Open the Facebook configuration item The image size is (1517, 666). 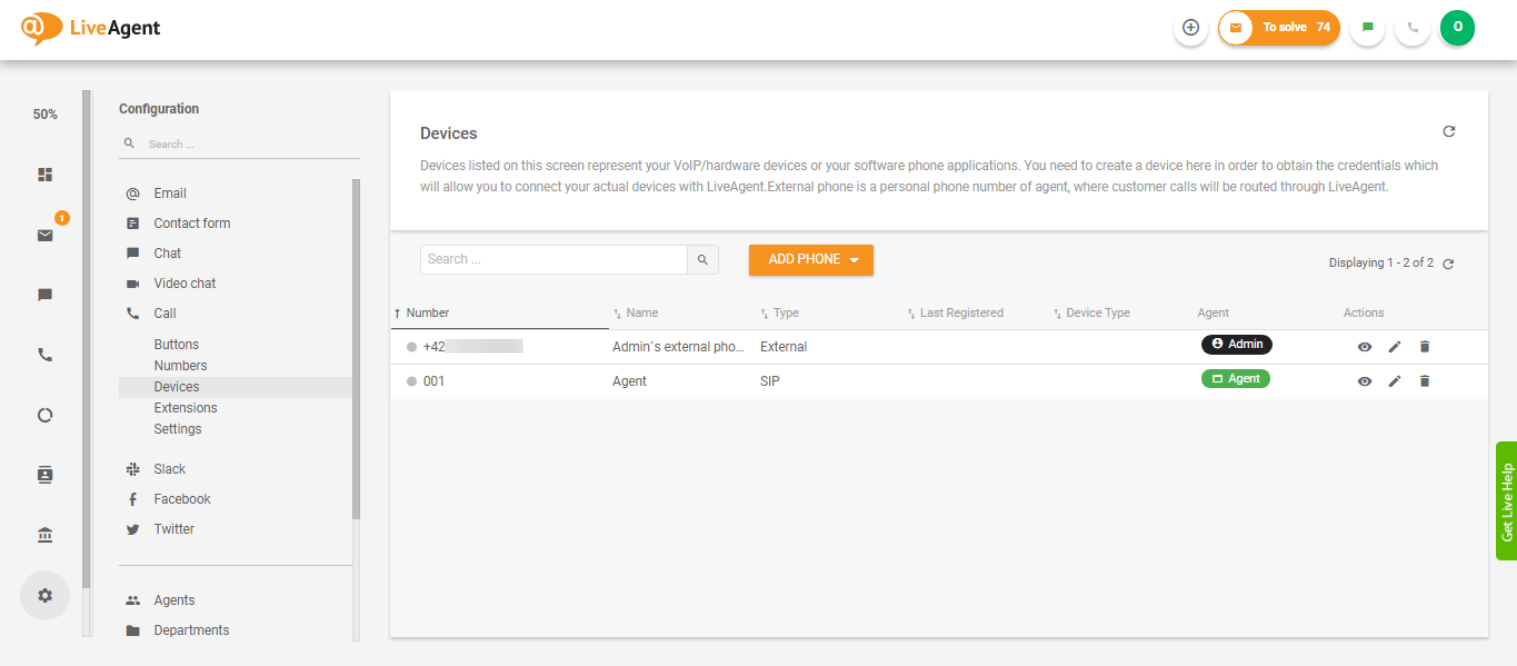182,499
